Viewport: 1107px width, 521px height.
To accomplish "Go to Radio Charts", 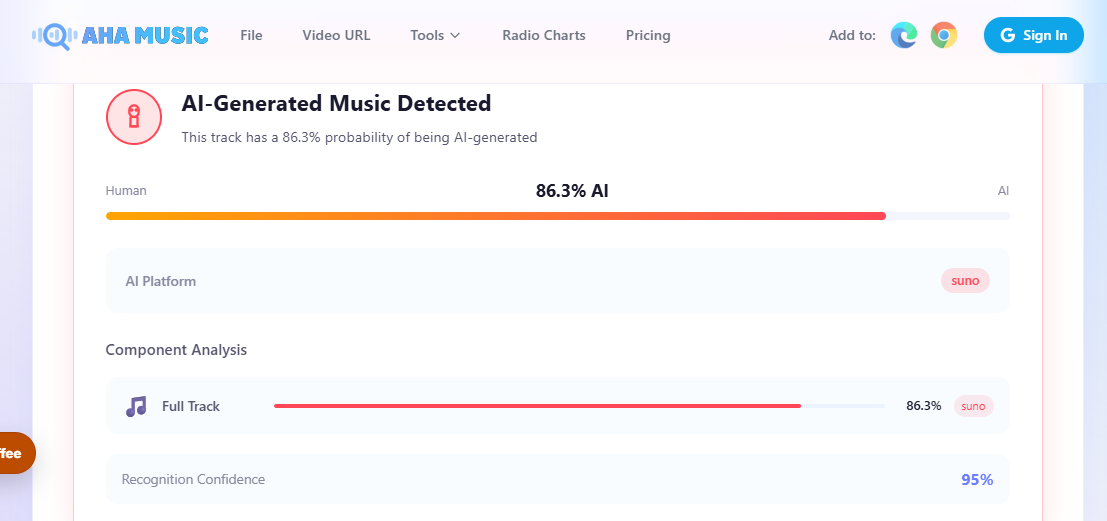I will [544, 35].
